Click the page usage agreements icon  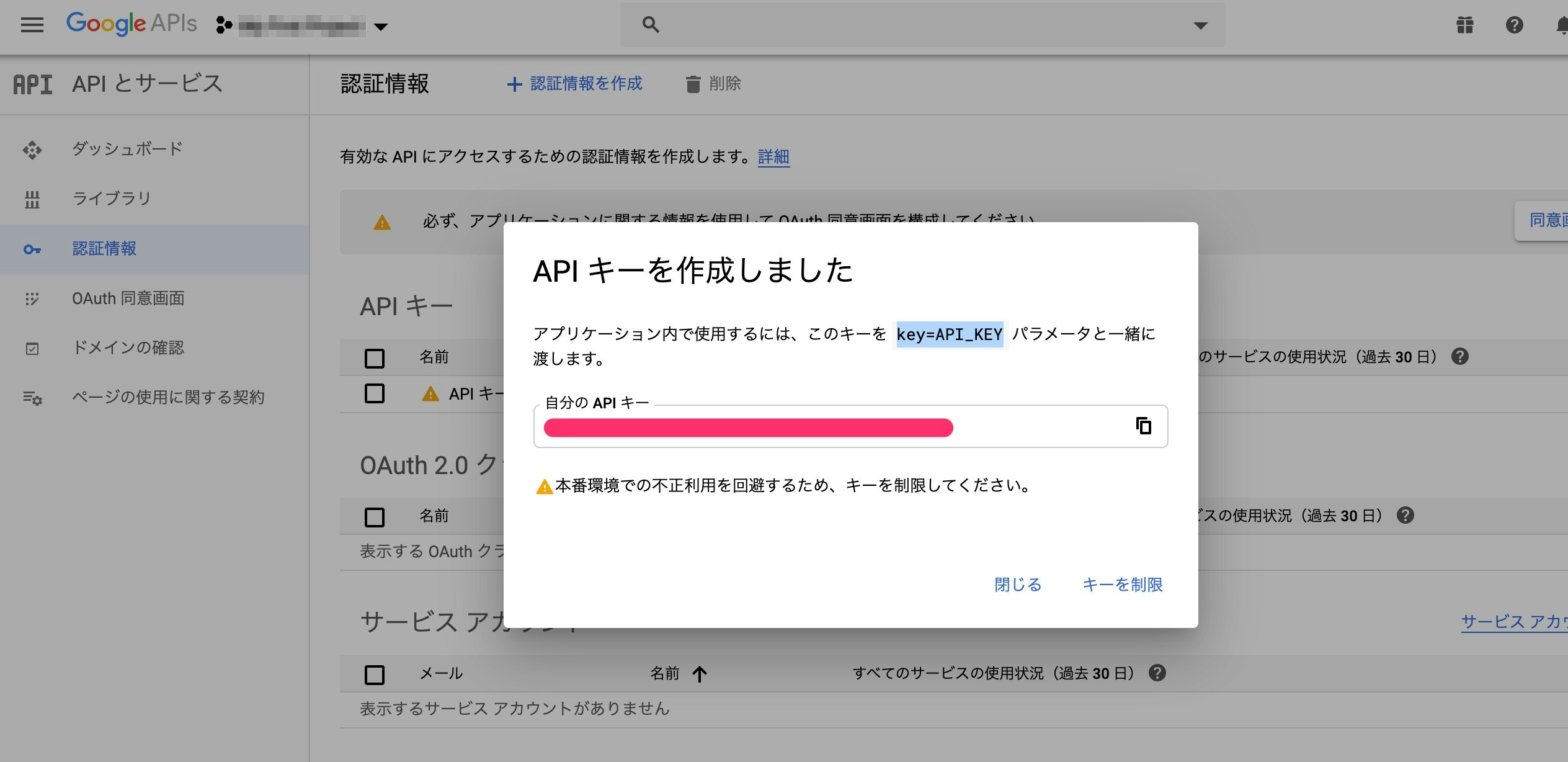click(x=32, y=398)
